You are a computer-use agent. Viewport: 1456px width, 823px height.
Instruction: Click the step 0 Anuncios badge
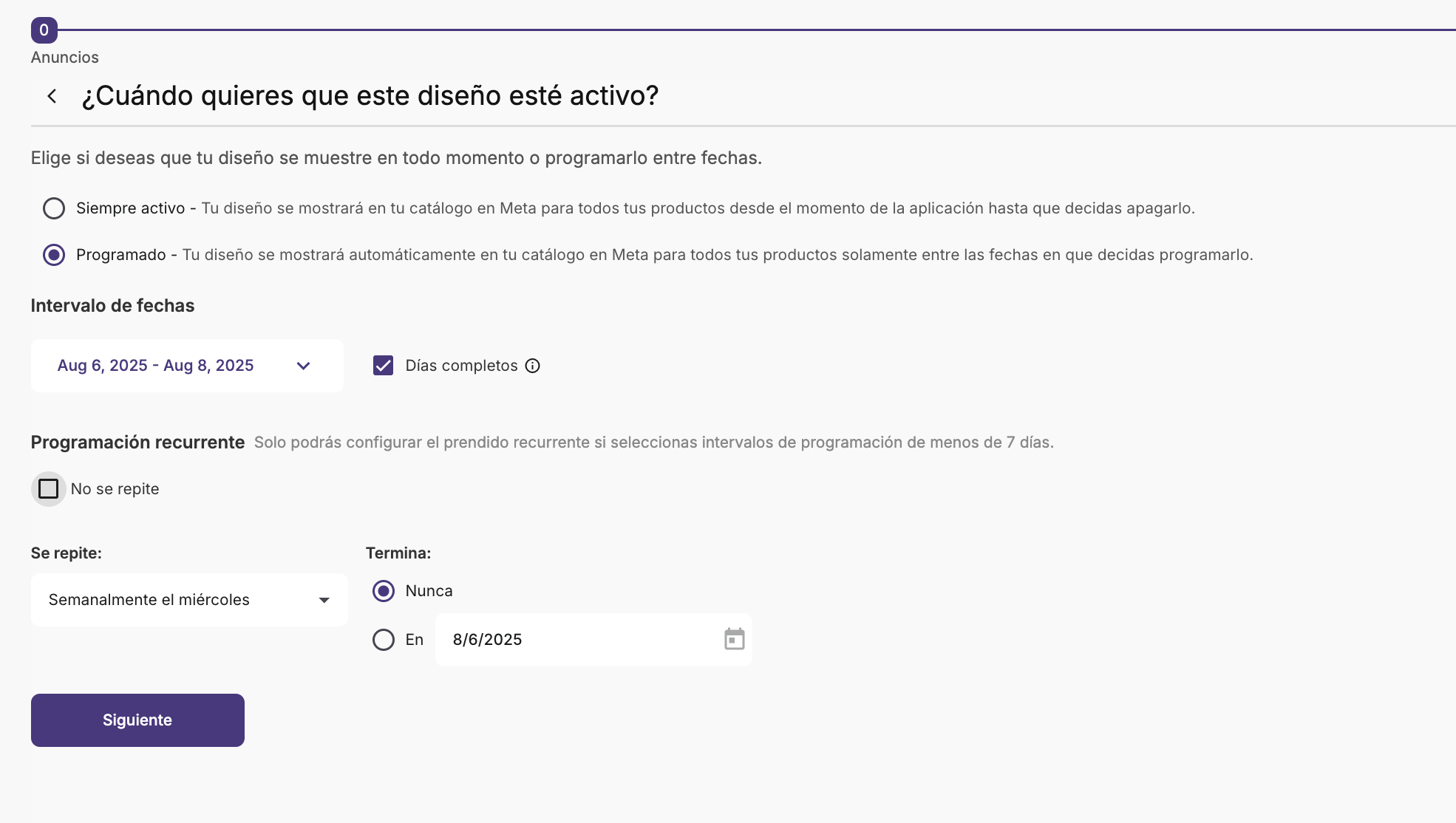pyautogui.click(x=44, y=30)
